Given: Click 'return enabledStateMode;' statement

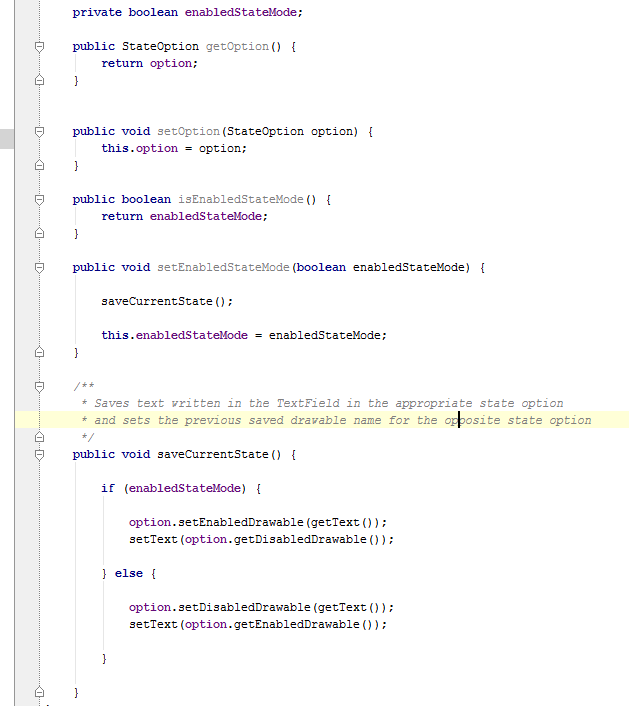Looking at the screenshot, I should [x=185, y=217].
